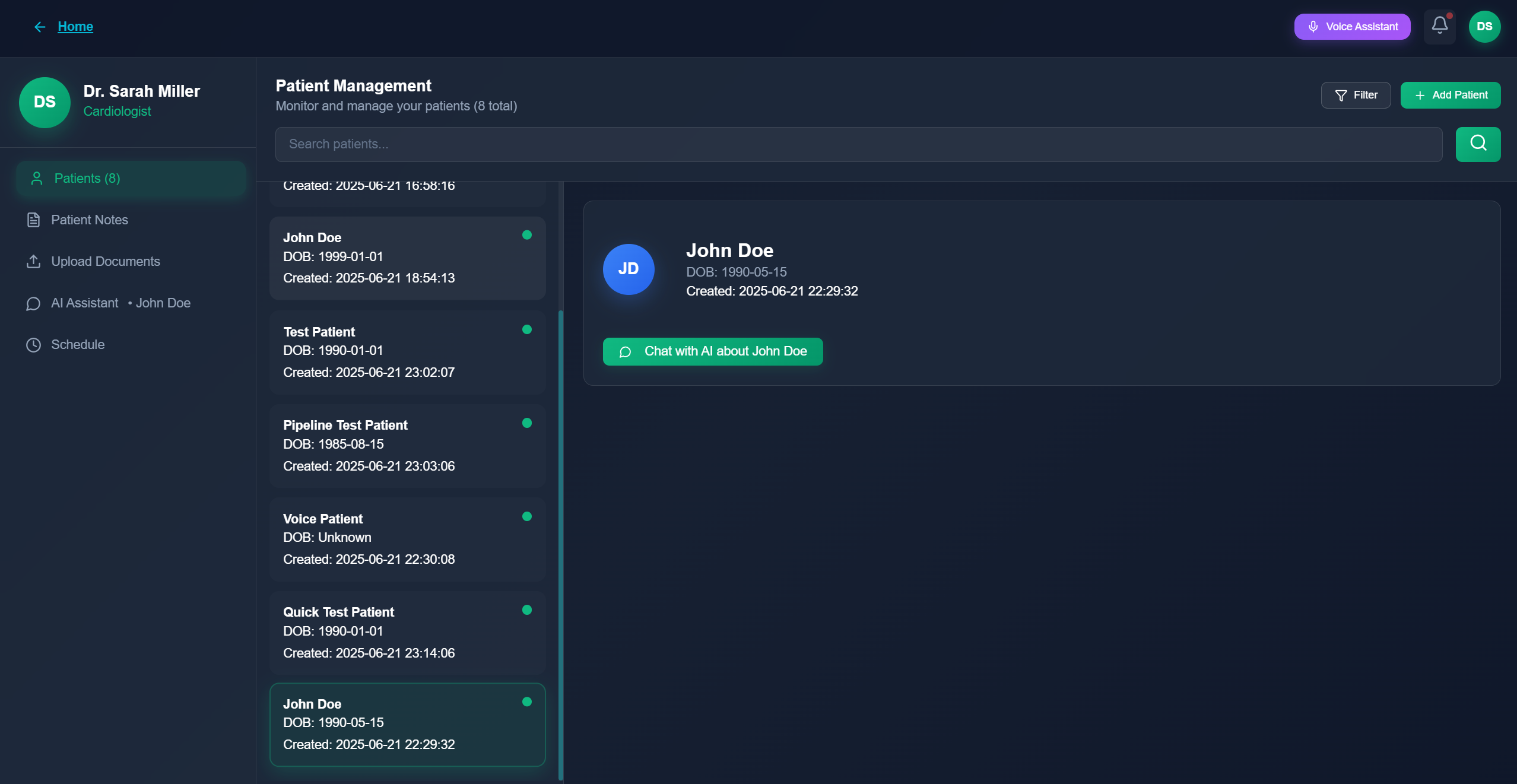Click the back arrow beside Home
The width and height of the screenshot is (1517, 784).
pos(40,27)
